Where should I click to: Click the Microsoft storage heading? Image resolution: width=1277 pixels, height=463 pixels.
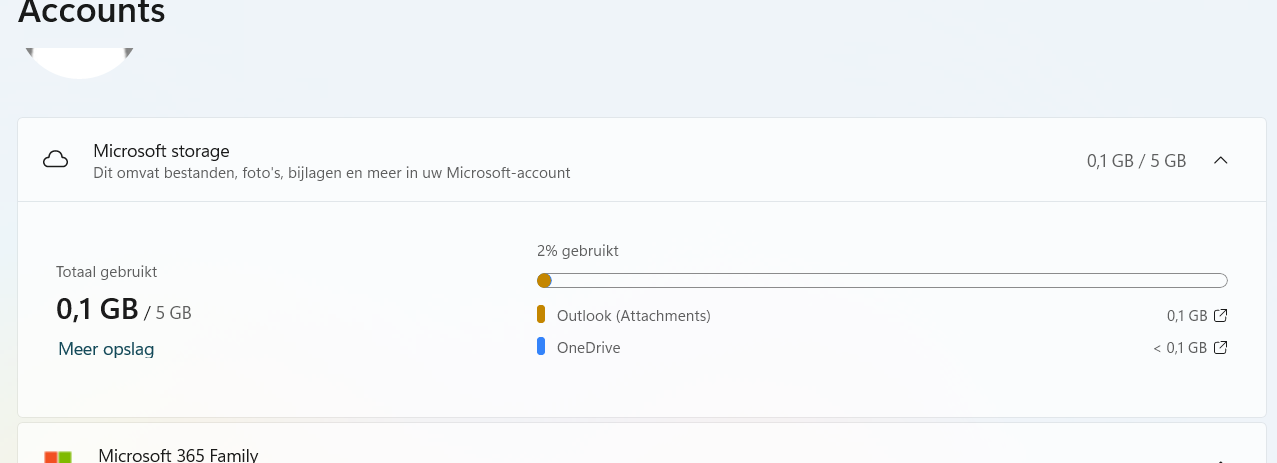pos(161,151)
